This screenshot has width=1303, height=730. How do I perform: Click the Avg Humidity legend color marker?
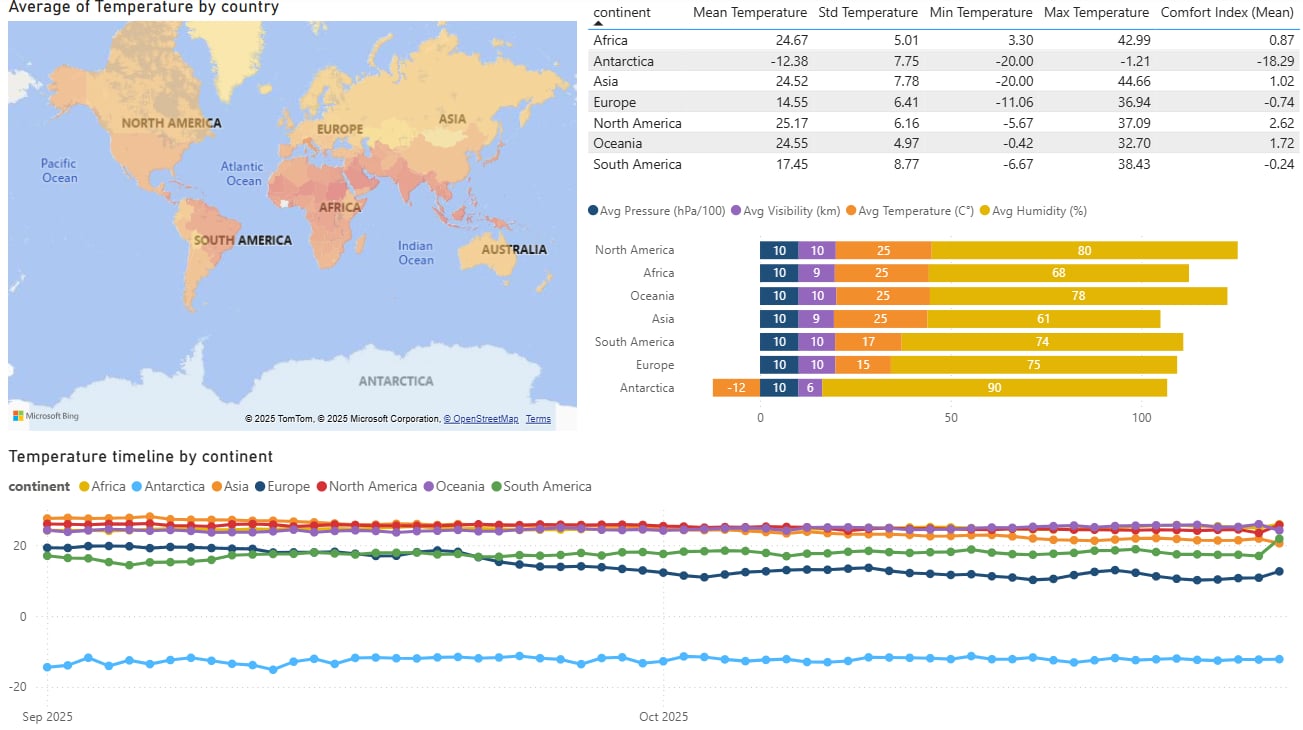tap(984, 211)
